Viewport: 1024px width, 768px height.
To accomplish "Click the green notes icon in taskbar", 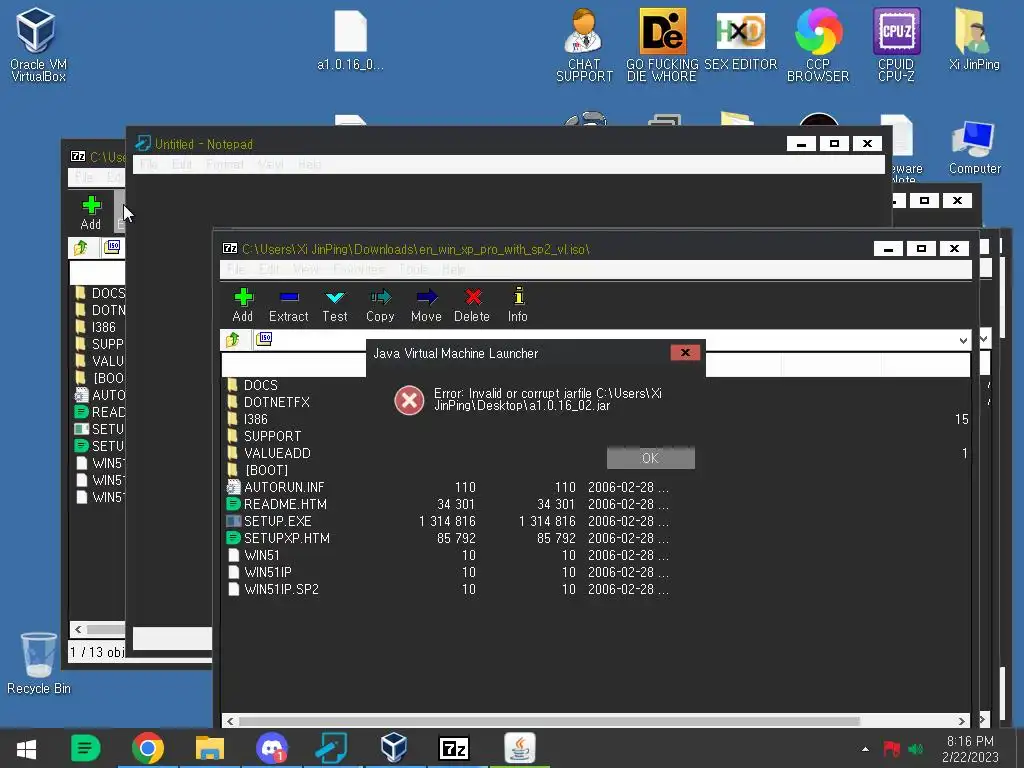I will [x=86, y=748].
